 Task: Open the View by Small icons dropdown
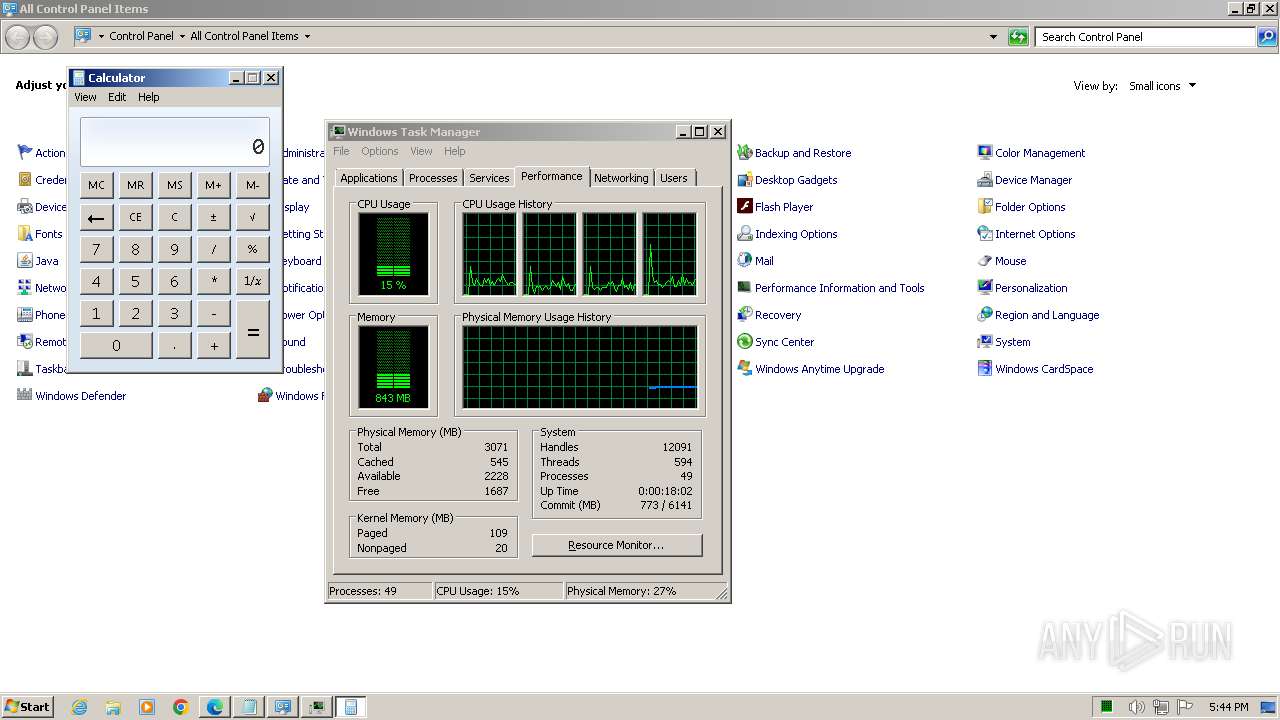[x=1162, y=86]
